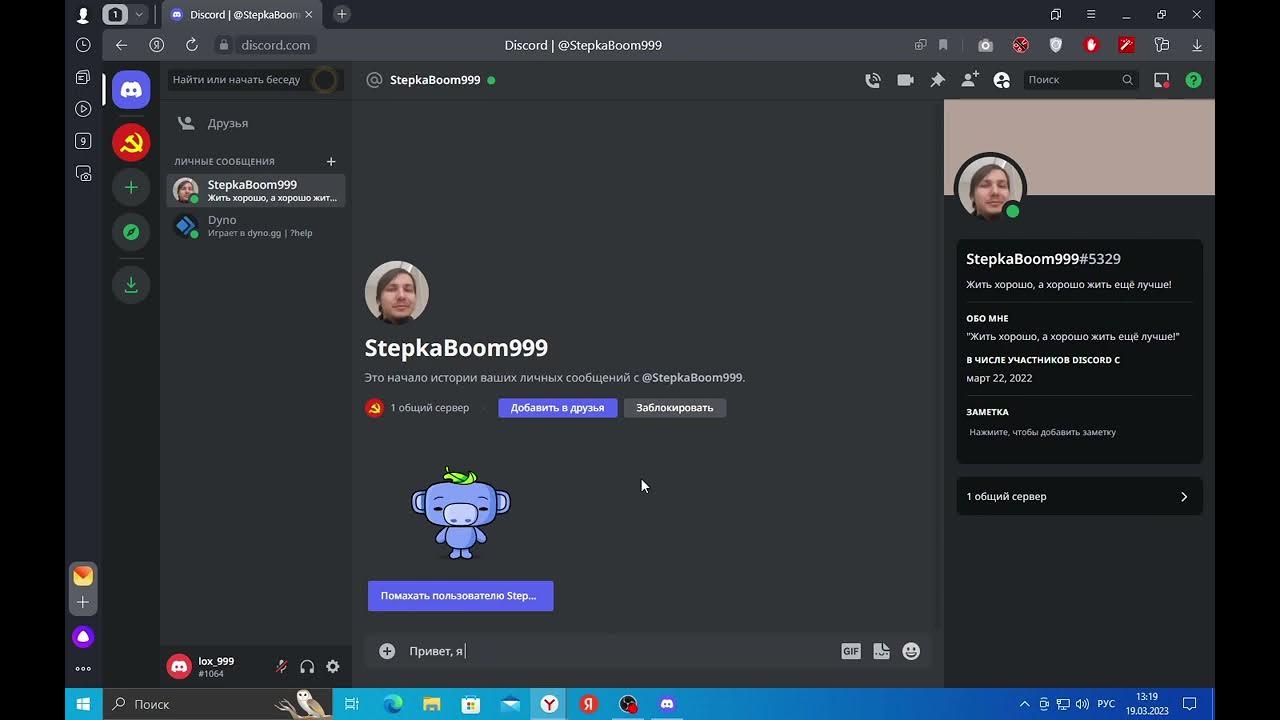
Task: Reload the page
Action: coord(192,45)
